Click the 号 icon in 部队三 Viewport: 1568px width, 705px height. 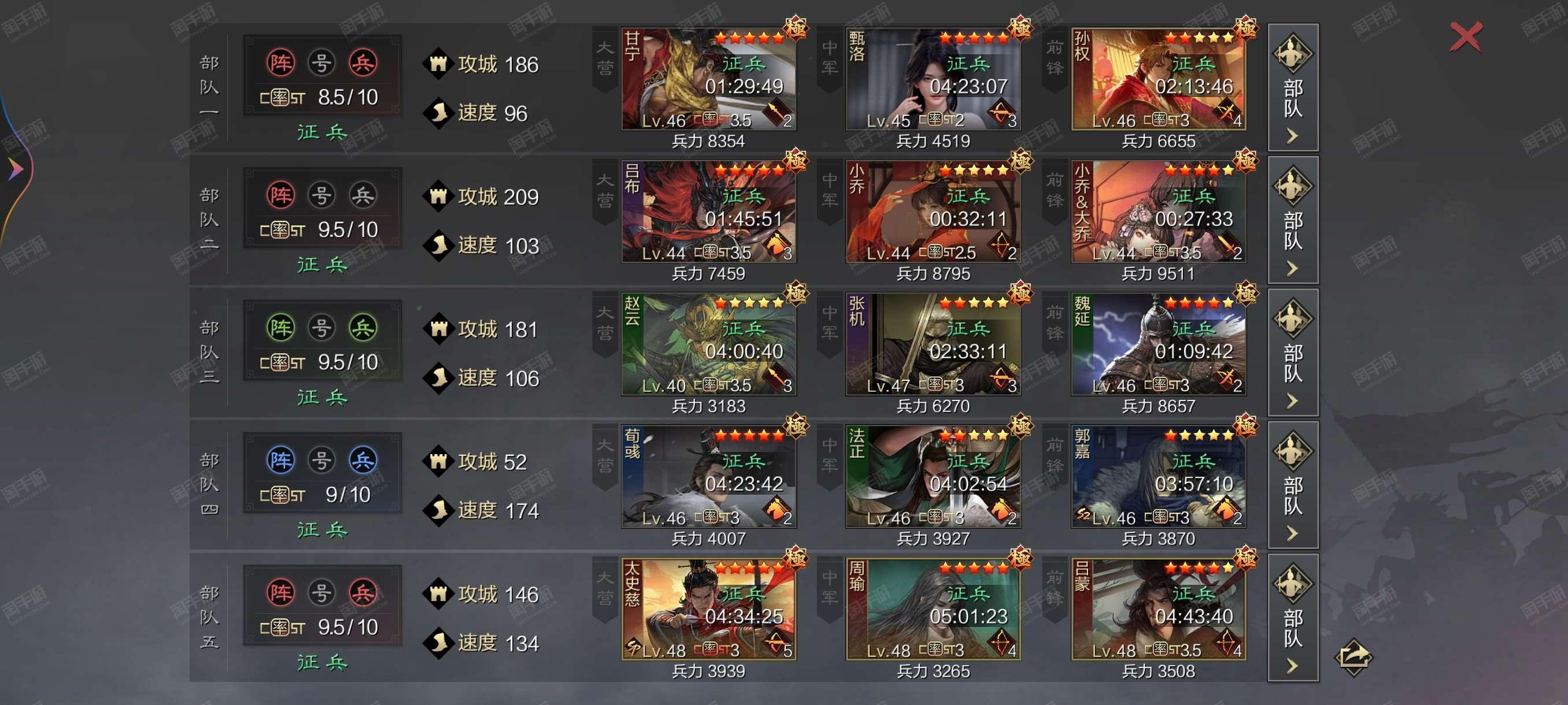pyautogui.click(x=321, y=328)
